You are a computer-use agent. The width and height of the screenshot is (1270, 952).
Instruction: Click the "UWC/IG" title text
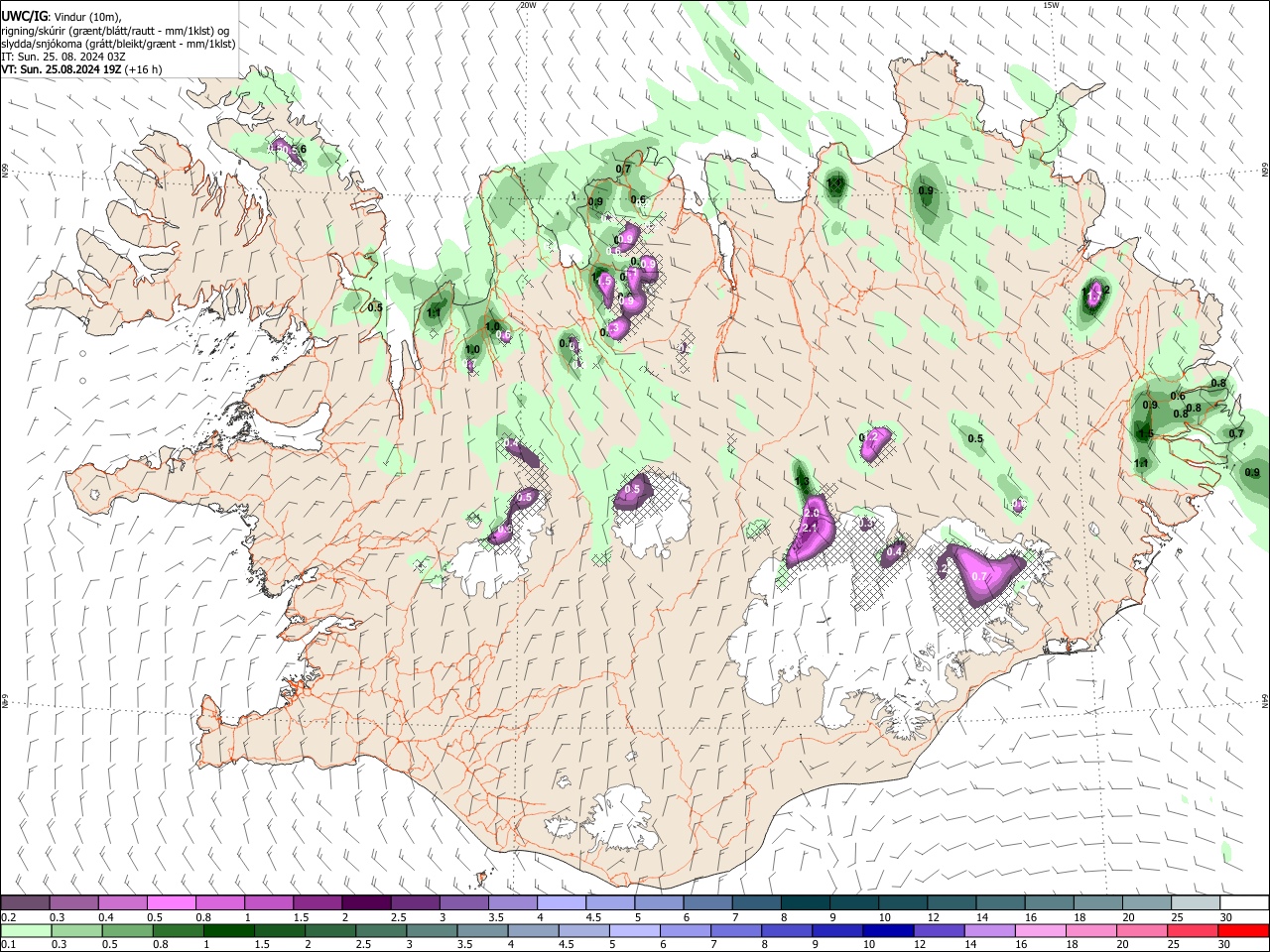click(23, 16)
